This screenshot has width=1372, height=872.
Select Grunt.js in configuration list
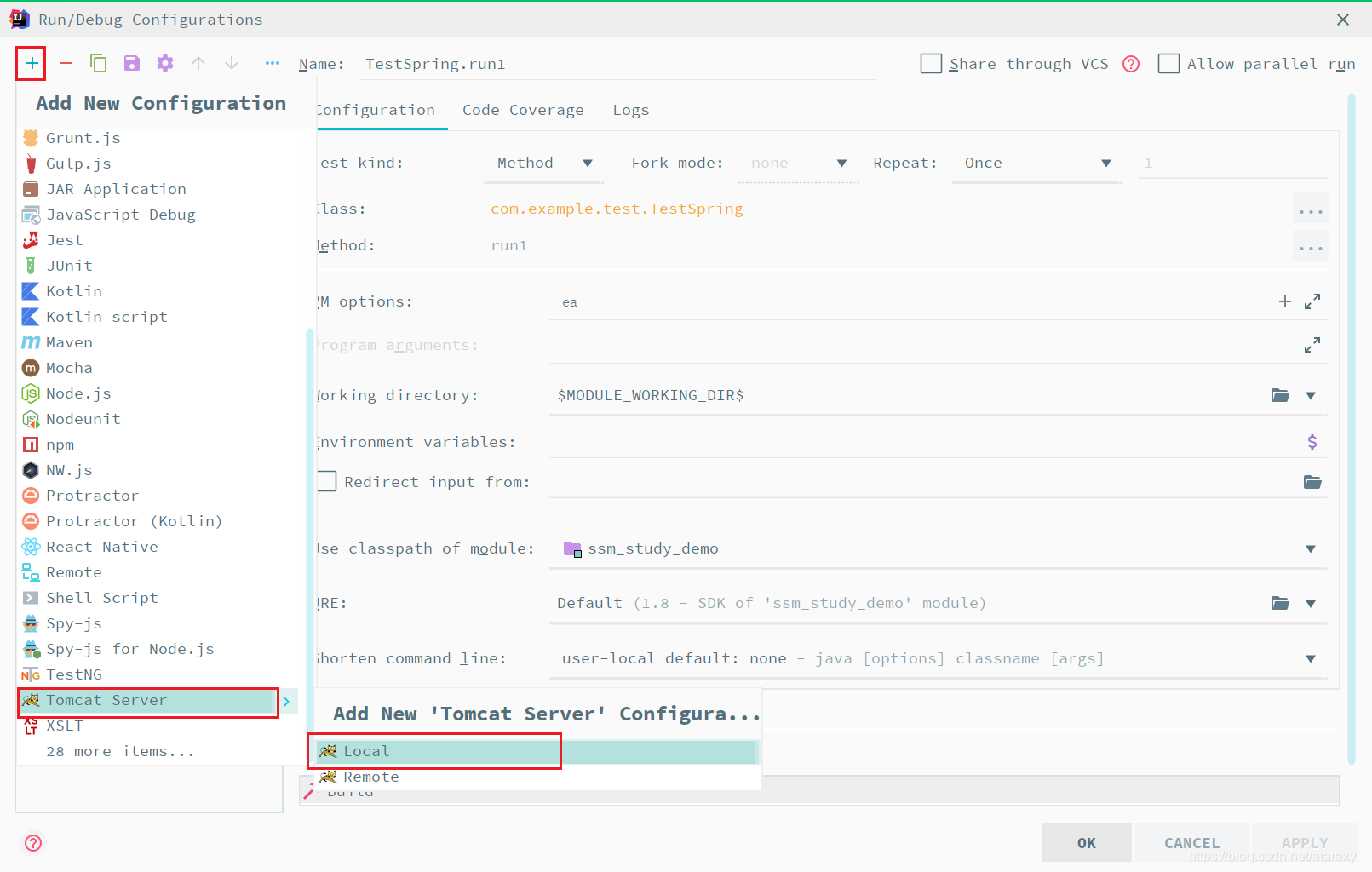coord(161,138)
